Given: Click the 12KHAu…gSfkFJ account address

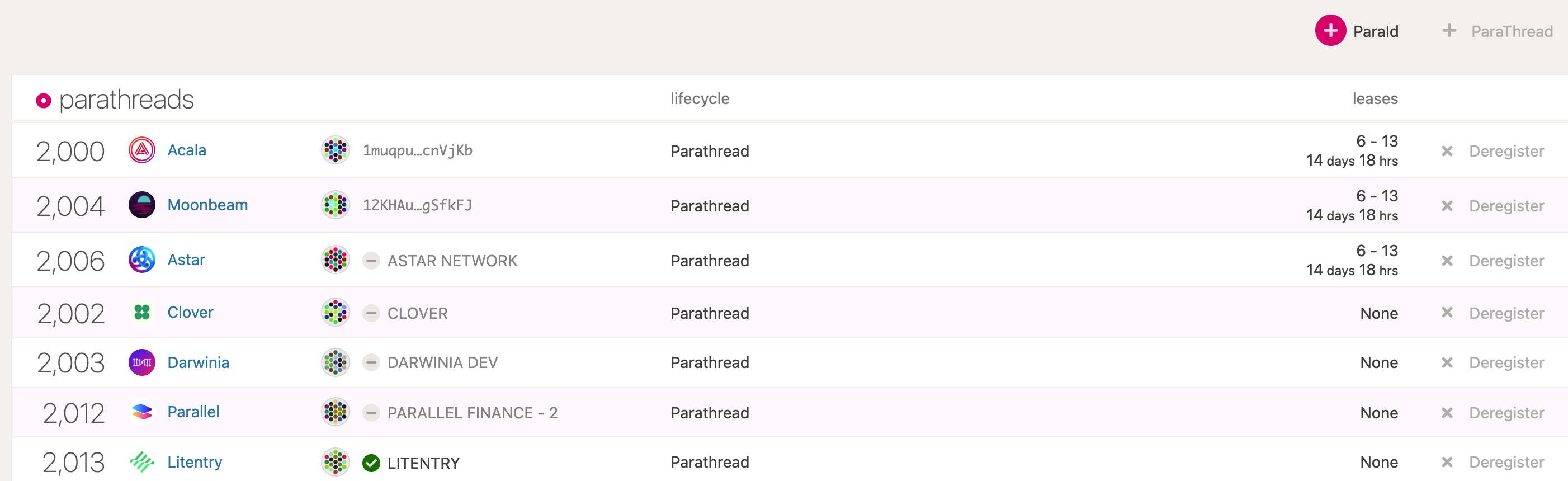Looking at the screenshot, I should [x=417, y=205].
